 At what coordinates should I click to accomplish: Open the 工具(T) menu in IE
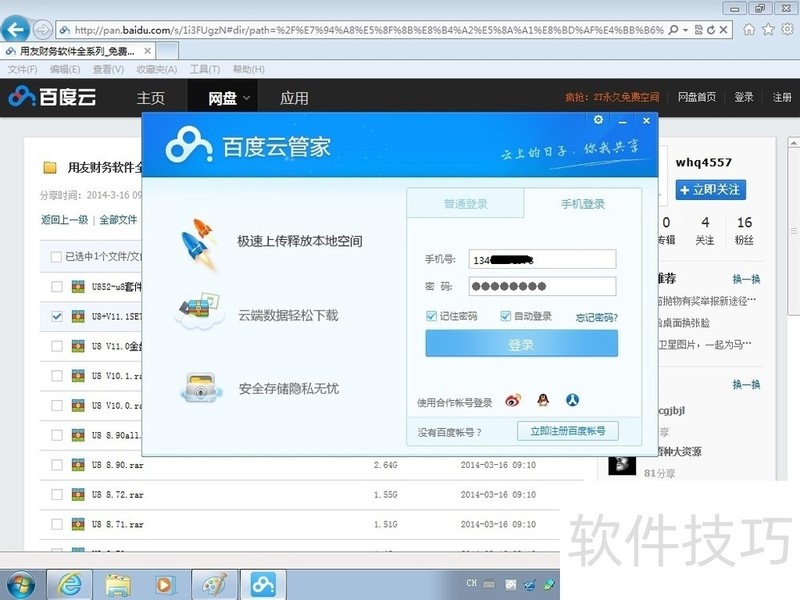pos(204,69)
